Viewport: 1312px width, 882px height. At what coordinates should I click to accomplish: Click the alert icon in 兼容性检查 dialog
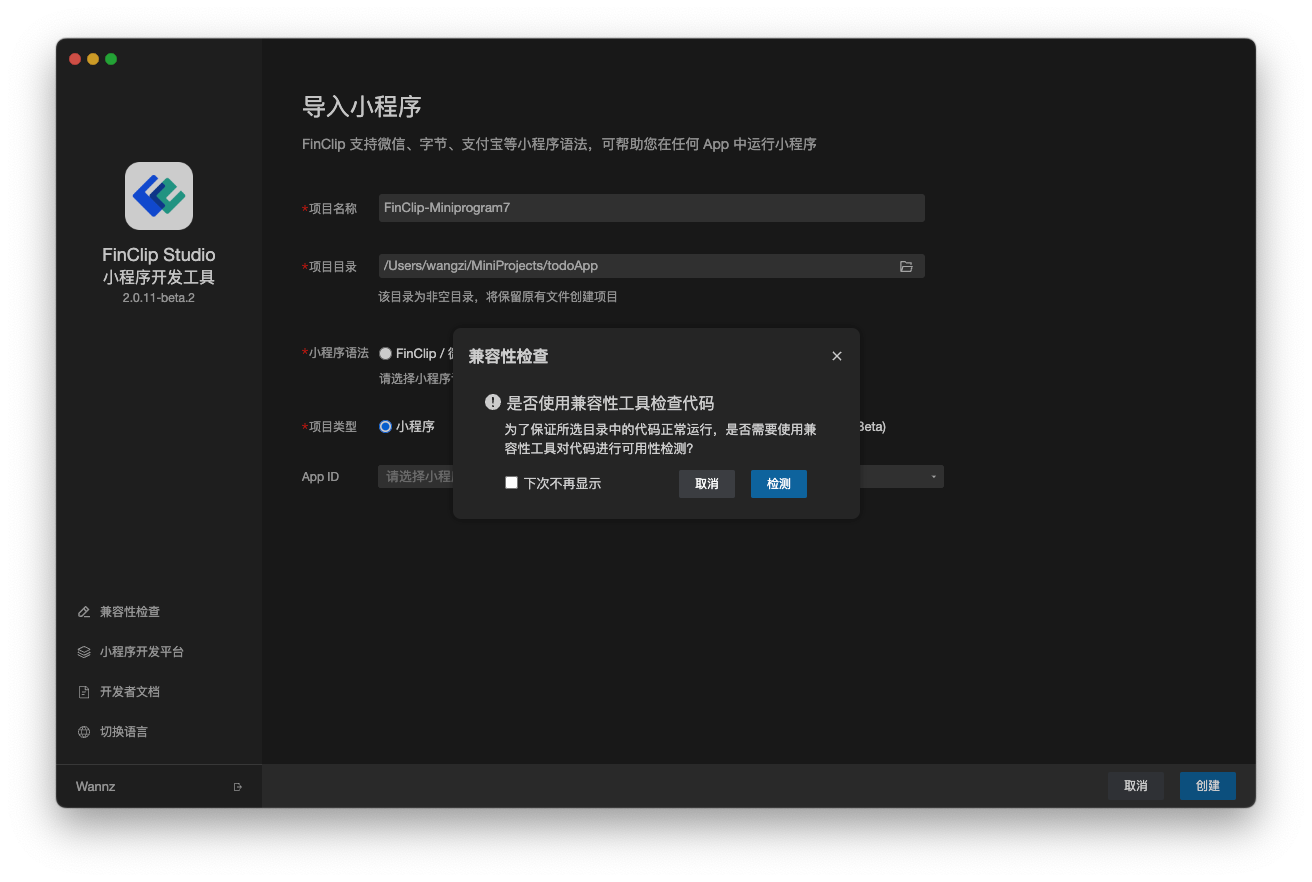tap(492, 401)
